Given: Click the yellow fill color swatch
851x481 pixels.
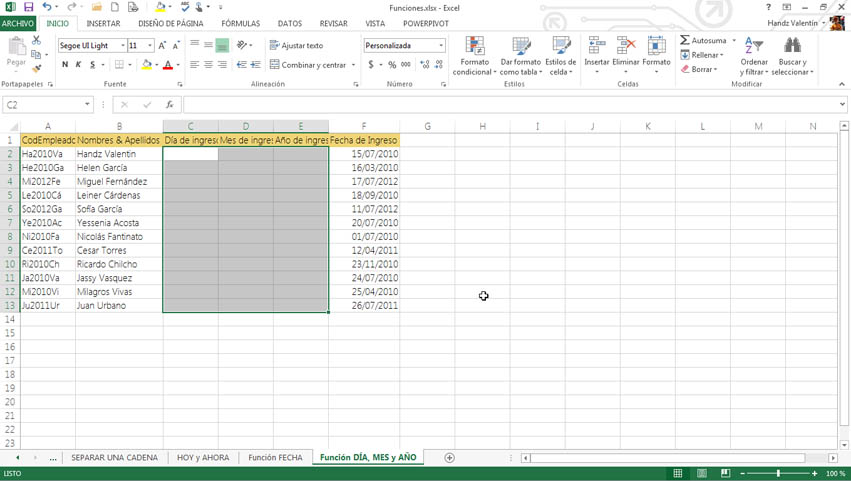Looking at the screenshot, I should click(146, 65).
